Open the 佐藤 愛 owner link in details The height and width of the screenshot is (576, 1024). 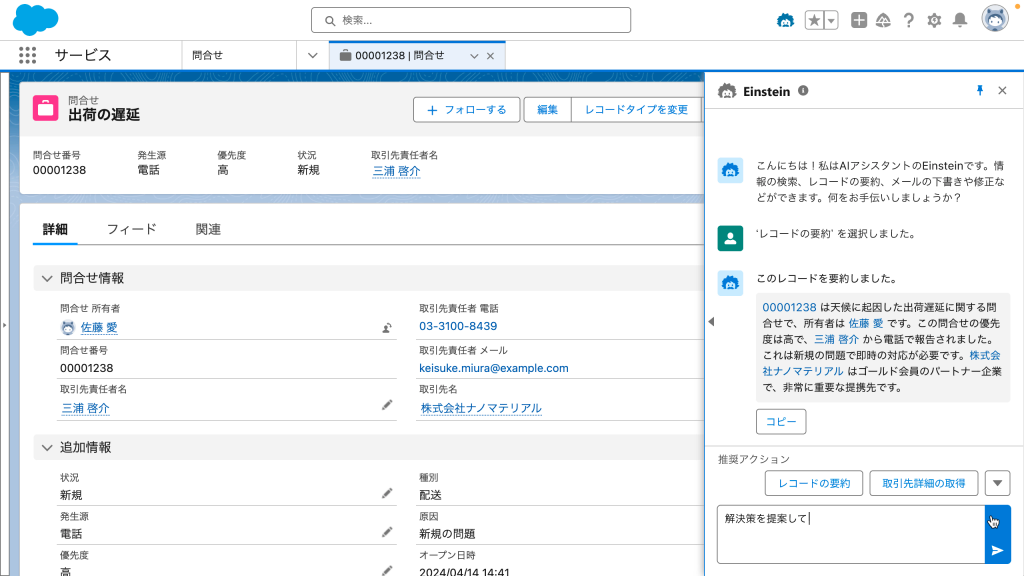click(99, 327)
